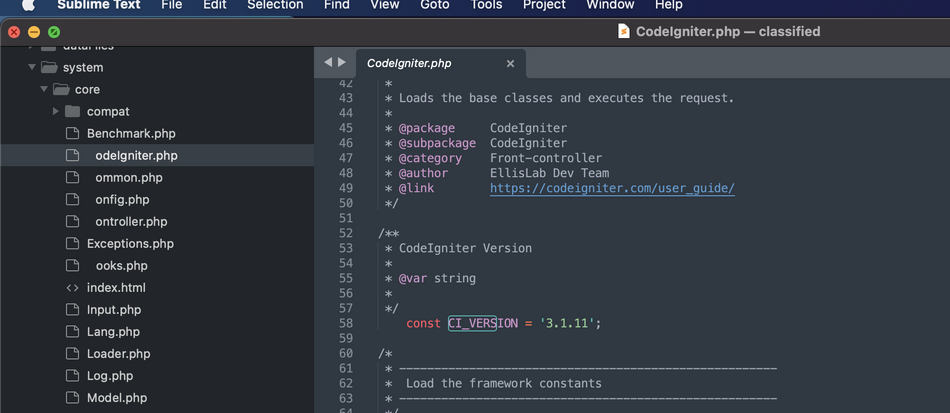Viewport: 950px width, 413px height.
Task: Click the Log.php file icon
Action: (73, 376)
